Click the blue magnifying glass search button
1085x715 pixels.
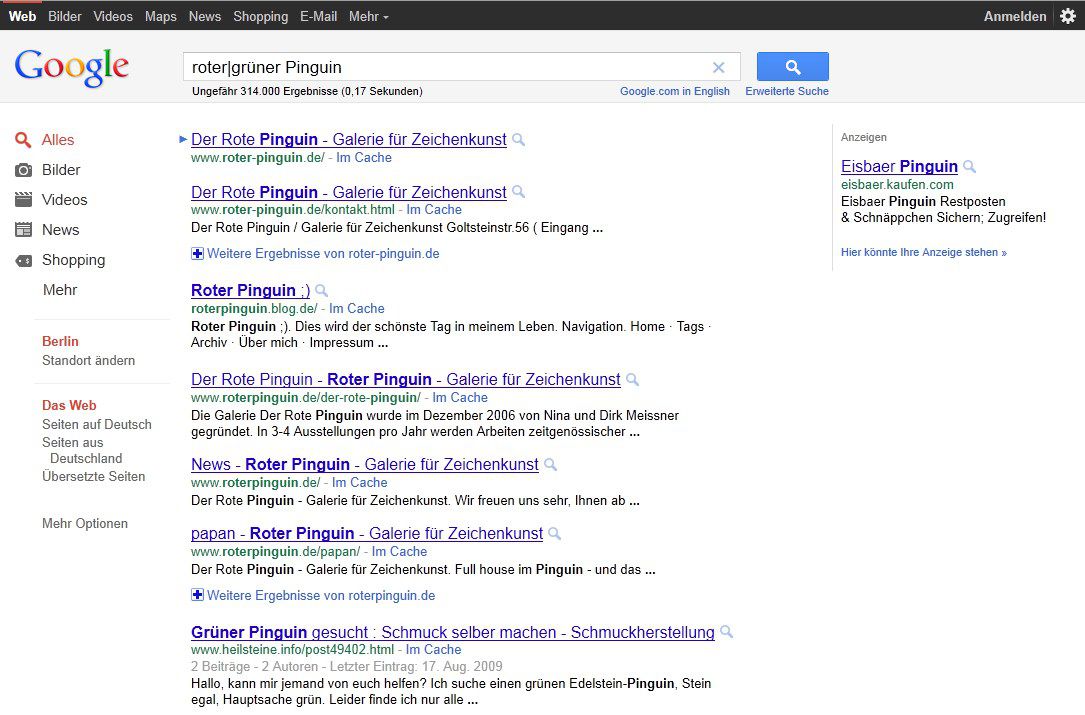tap(792, 66)
